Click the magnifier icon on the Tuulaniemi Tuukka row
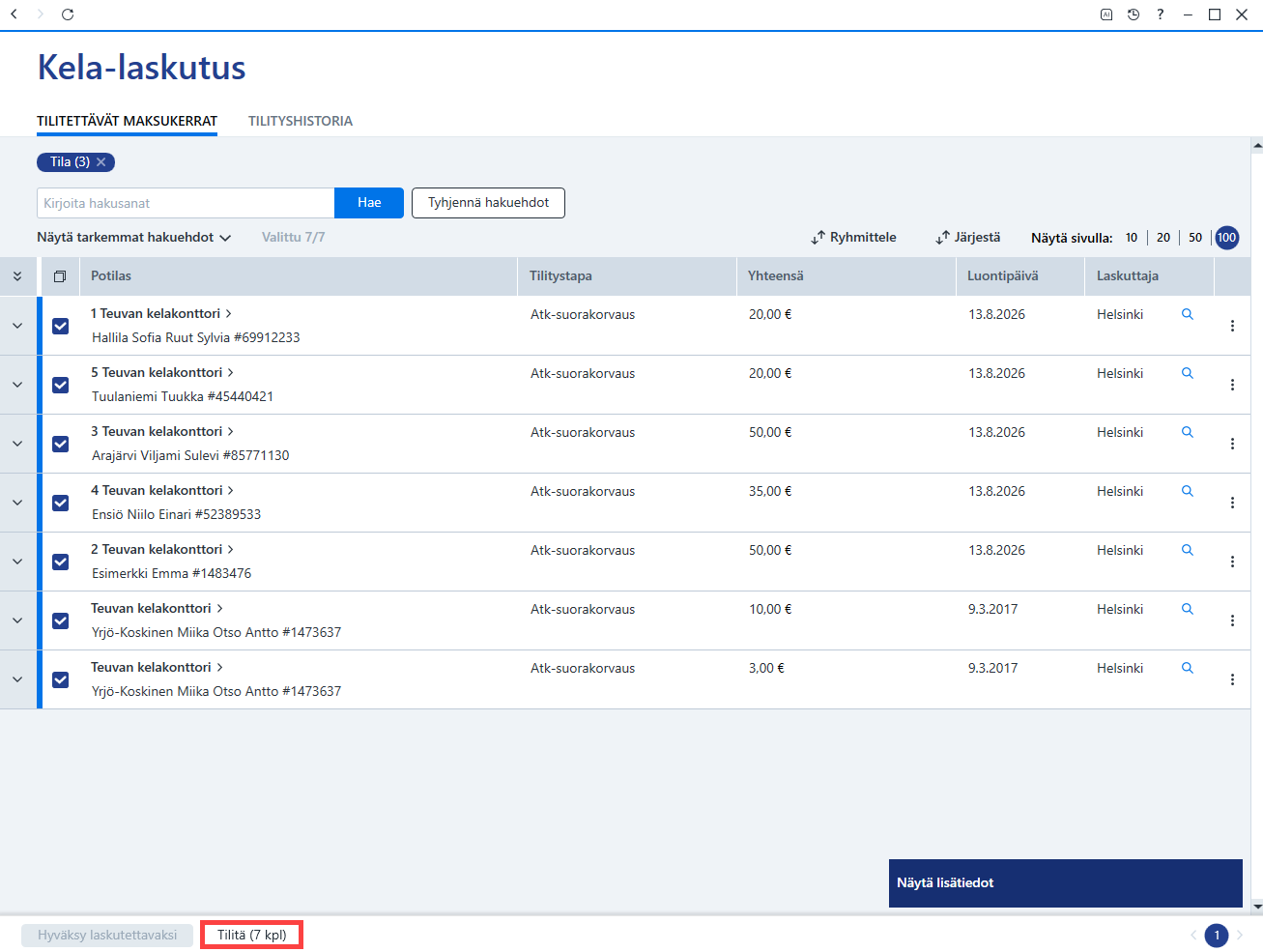Viewport: 1263px width, 952px height. click(x=1188, y=373)
